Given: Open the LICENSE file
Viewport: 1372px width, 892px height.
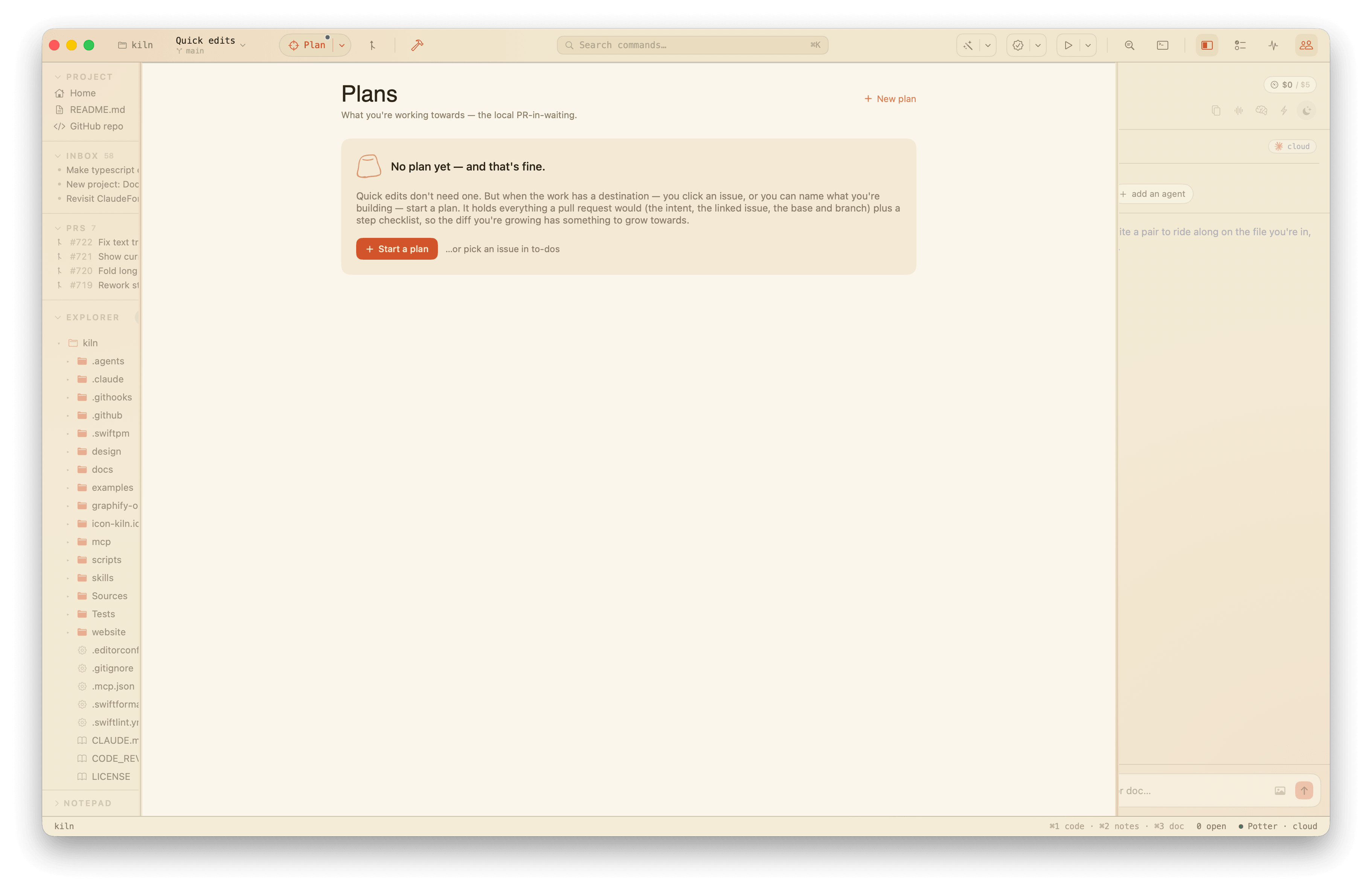Looking at the screenshot, I should tap(104, 777).
